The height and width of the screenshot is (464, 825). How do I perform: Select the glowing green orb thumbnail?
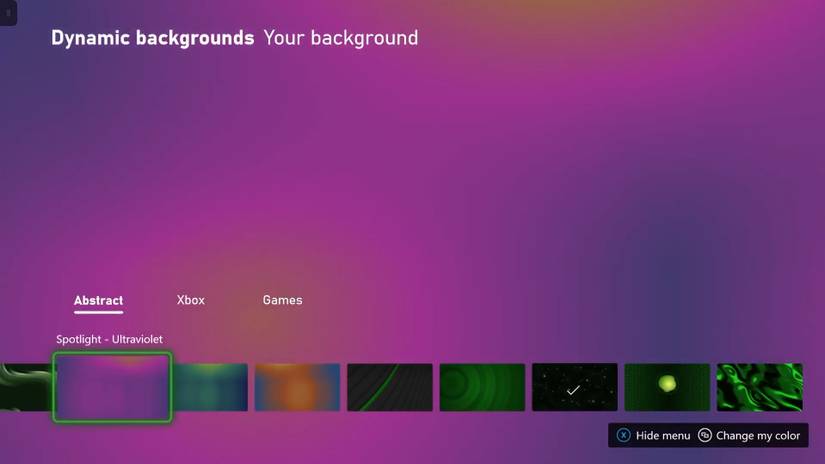click(667, 387)
